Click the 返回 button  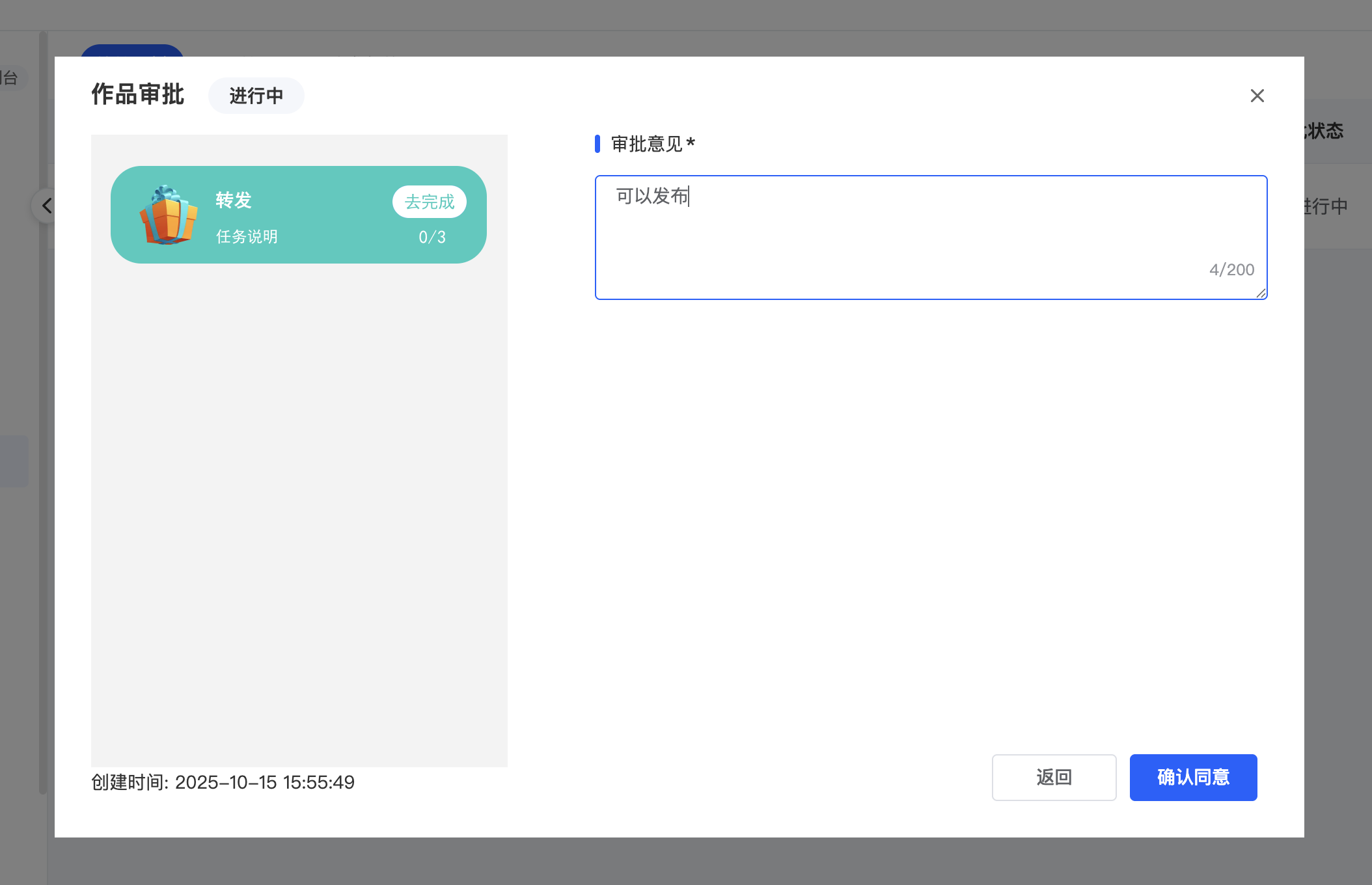coord(1053,777)
